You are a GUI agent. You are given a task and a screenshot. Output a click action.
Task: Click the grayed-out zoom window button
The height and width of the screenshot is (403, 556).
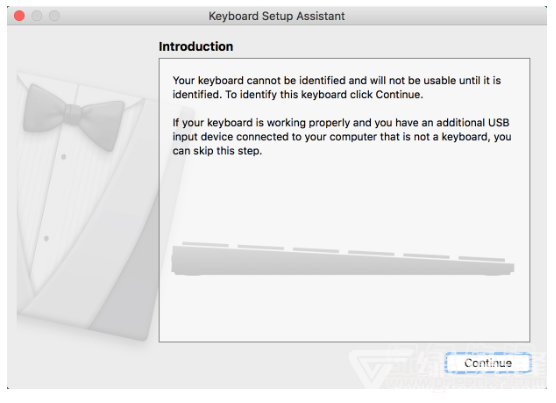tap(54, 16)
